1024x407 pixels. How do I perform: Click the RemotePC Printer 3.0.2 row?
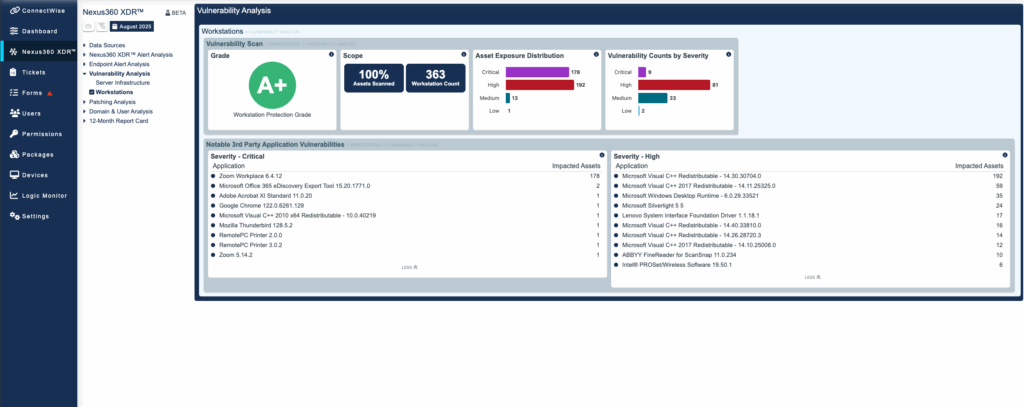click(406, 245)
